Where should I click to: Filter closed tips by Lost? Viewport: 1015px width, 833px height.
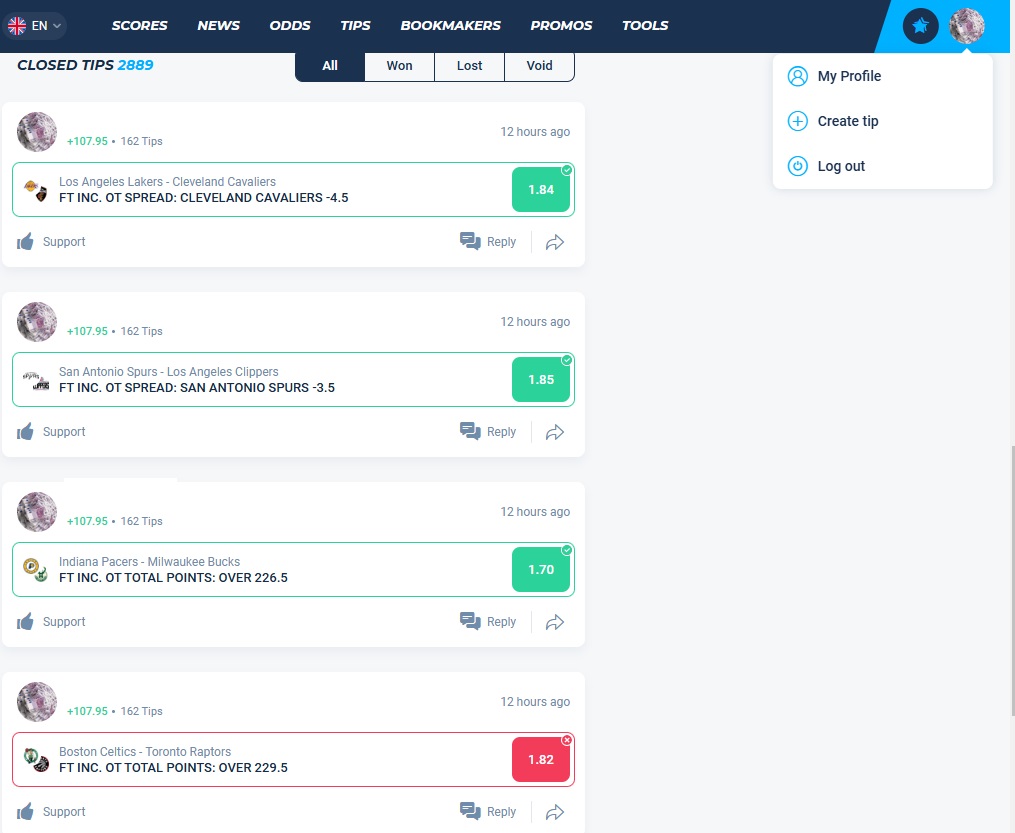[469, 66]
